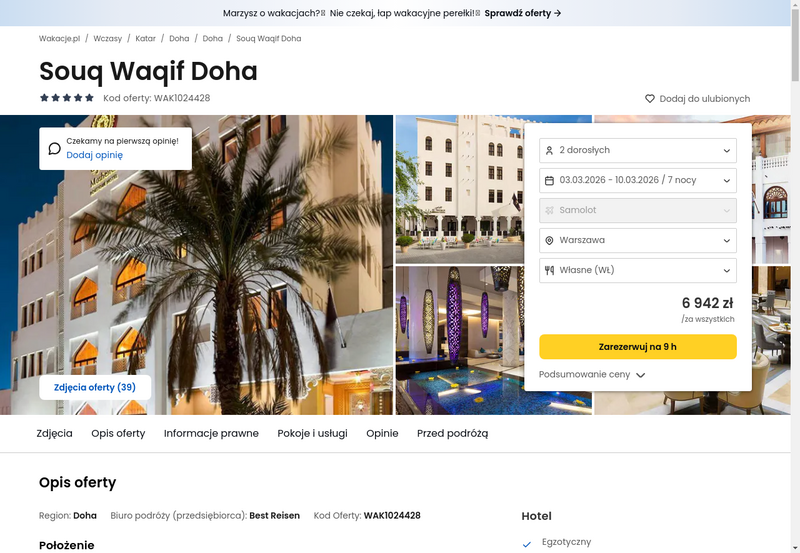Switch to the Opis oferty tab
The image size is (800, 553).
pos(118,433)
